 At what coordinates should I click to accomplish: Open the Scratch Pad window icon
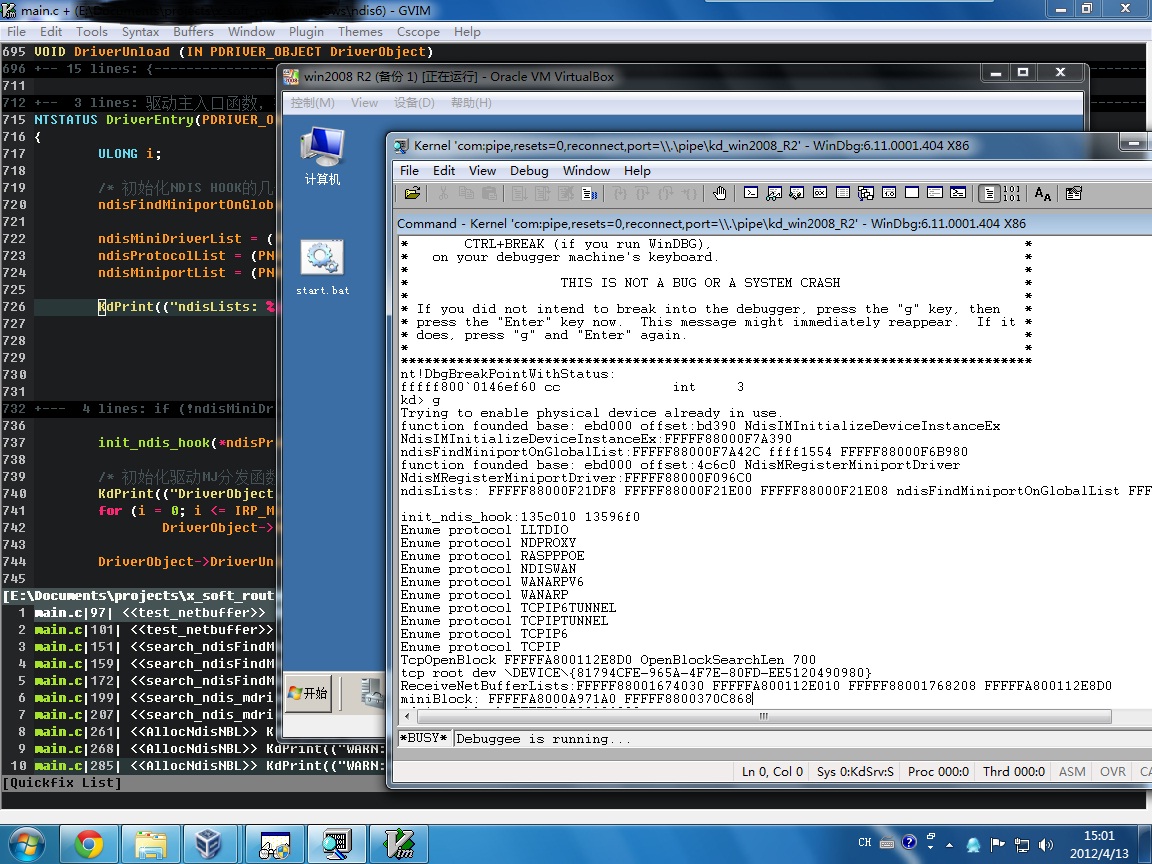pyautogui.click(x=912, y=193)
